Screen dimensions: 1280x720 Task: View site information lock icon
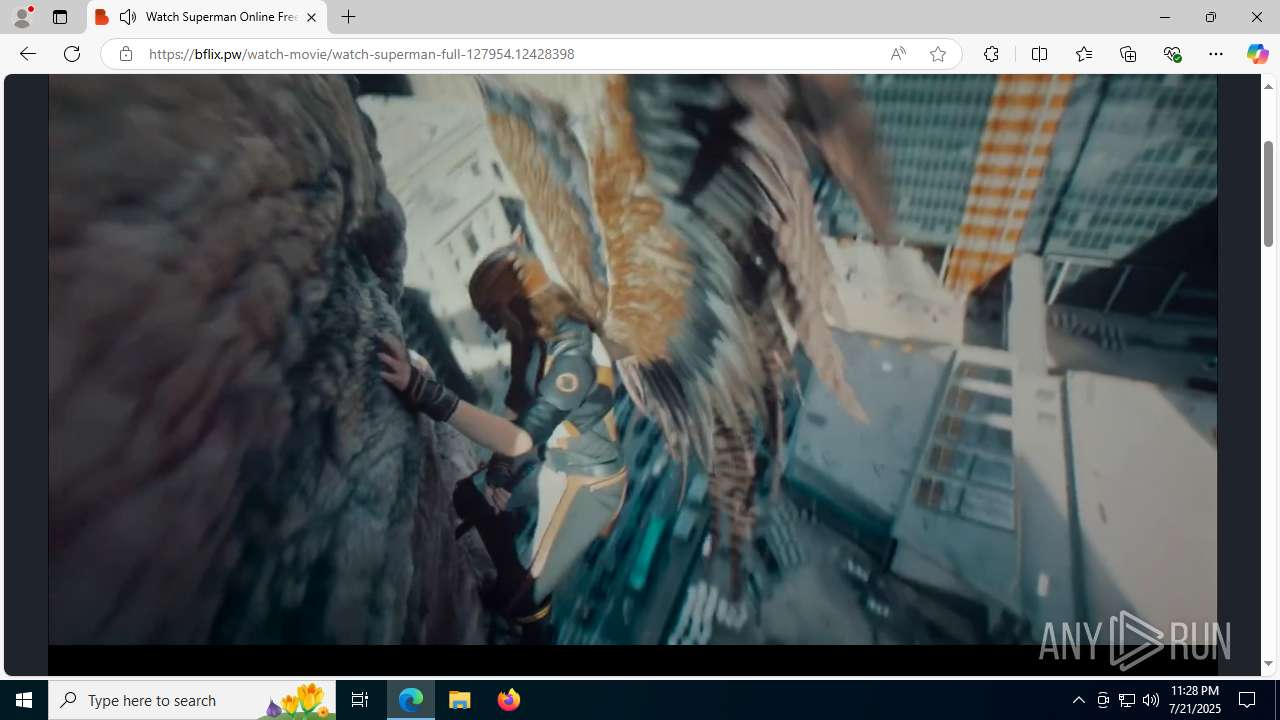126,54
